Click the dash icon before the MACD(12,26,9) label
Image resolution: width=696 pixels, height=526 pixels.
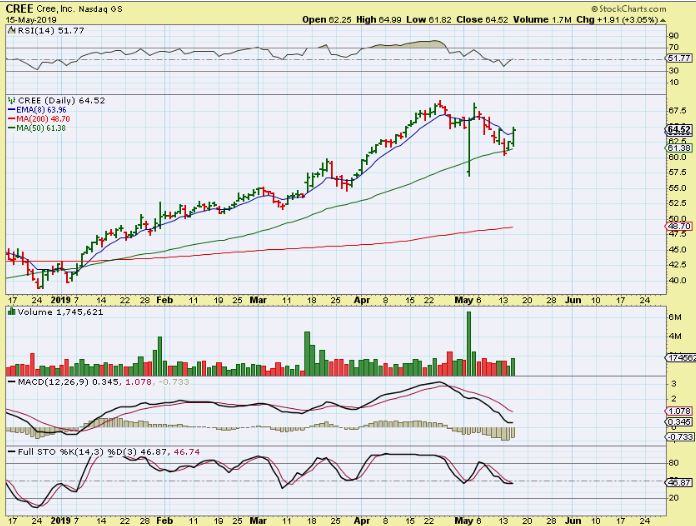(x=12, y=382)
